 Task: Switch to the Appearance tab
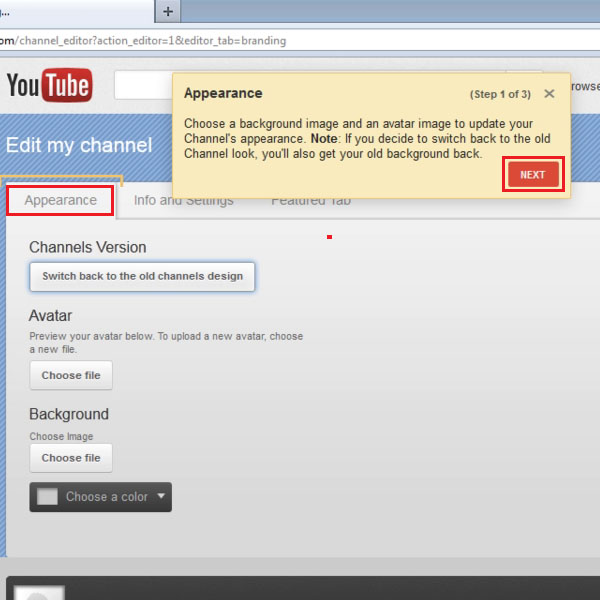point(60,200)
